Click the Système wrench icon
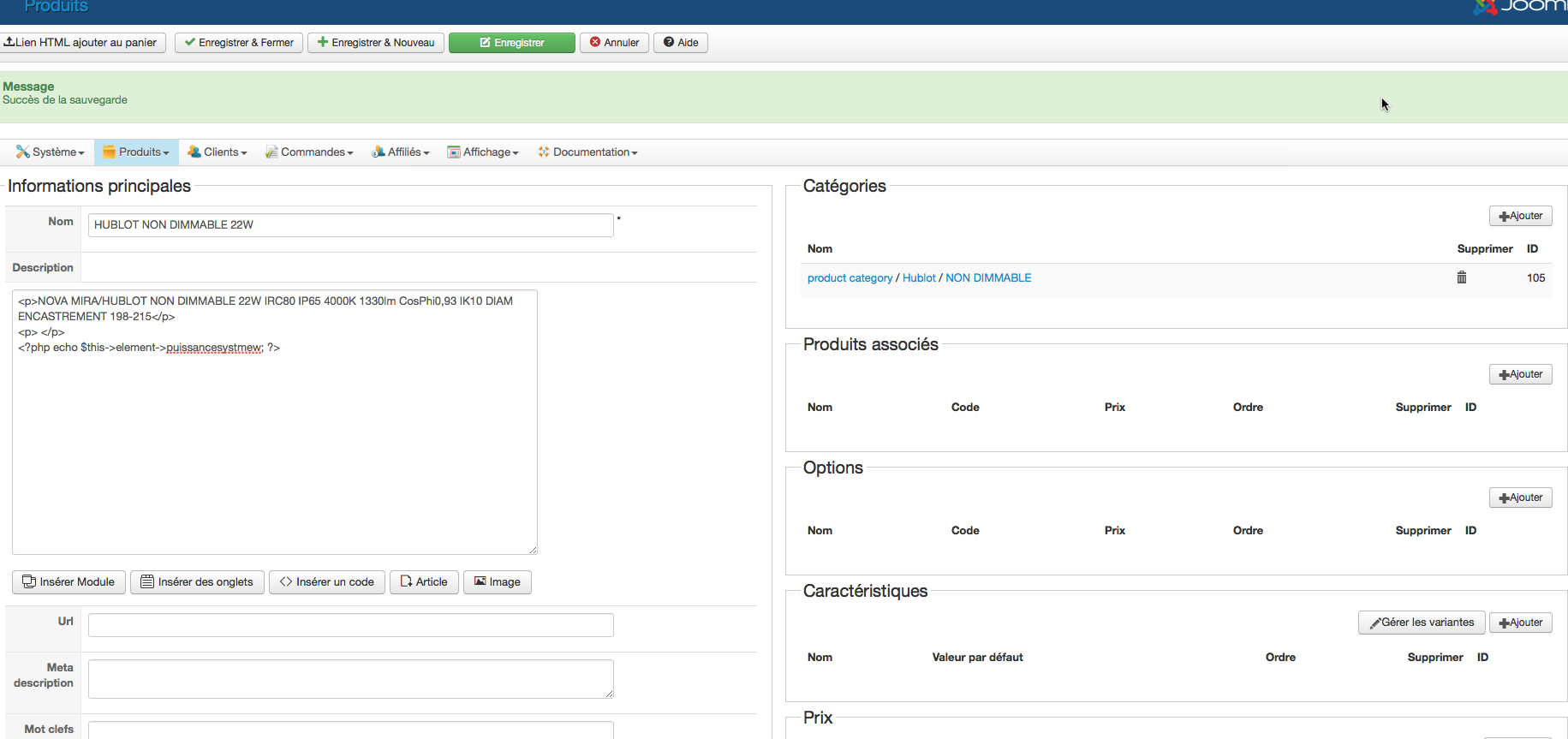The height and width of the screenshot is (739, 1568). (x=23, y=152)
